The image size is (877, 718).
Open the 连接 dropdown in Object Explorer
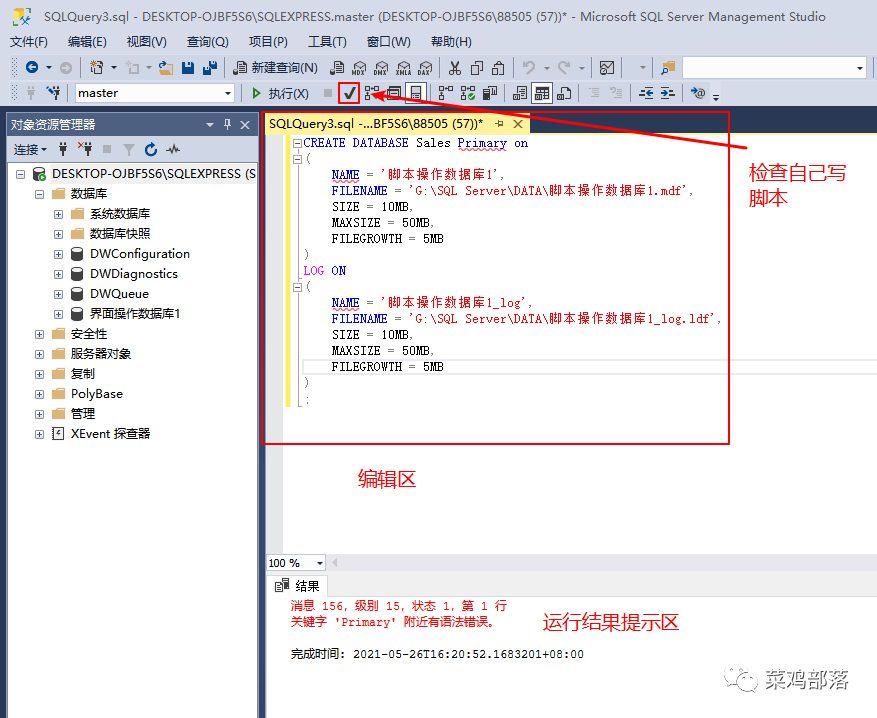(30, 149)
